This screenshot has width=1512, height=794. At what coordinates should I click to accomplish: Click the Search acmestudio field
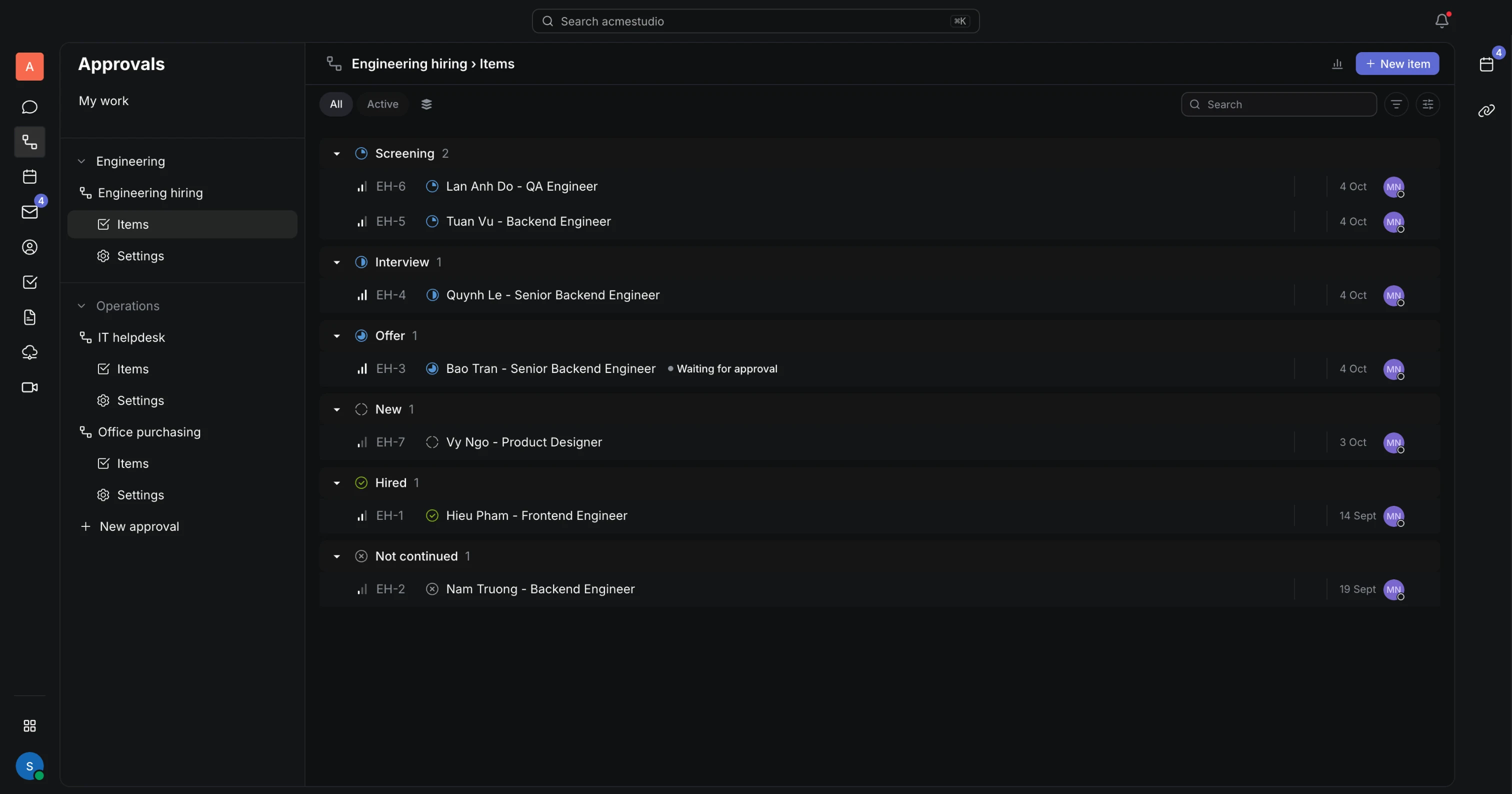coord(755,21)
